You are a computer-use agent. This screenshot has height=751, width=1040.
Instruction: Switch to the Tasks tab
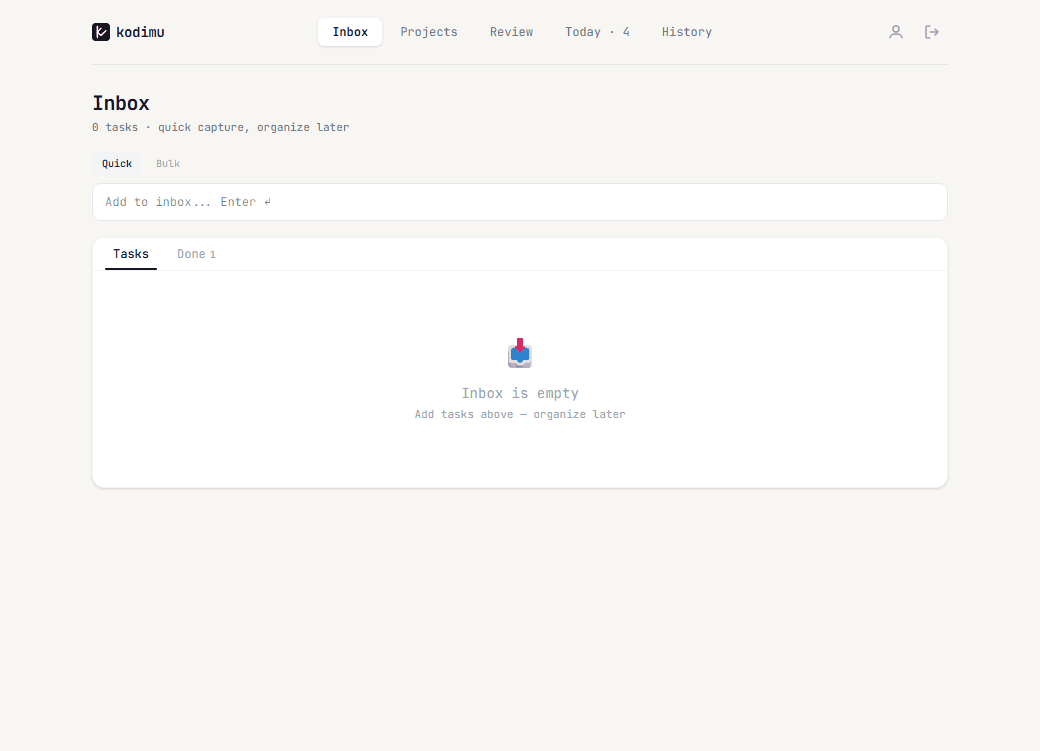click(x=131, y=254)
